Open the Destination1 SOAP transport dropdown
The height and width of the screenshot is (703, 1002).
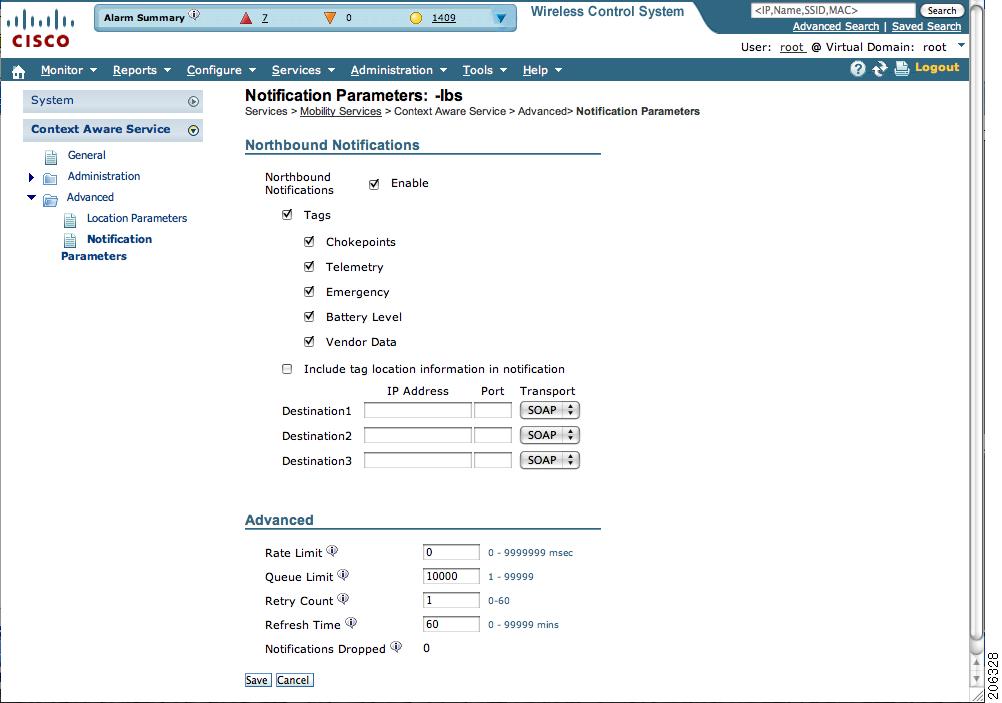click(549, 409)
